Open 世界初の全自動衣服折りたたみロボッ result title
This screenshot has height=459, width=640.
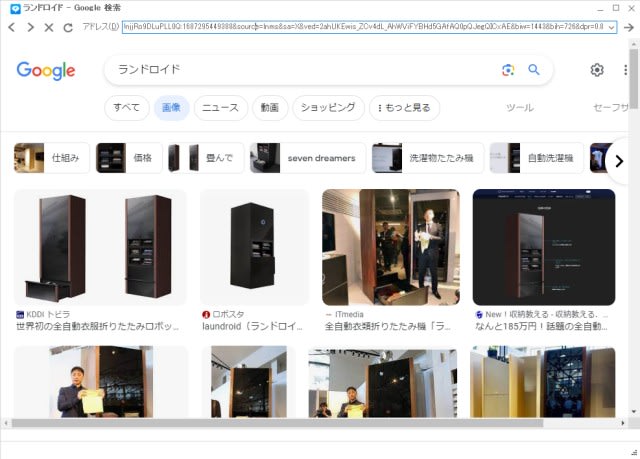(x=97, y=326)
